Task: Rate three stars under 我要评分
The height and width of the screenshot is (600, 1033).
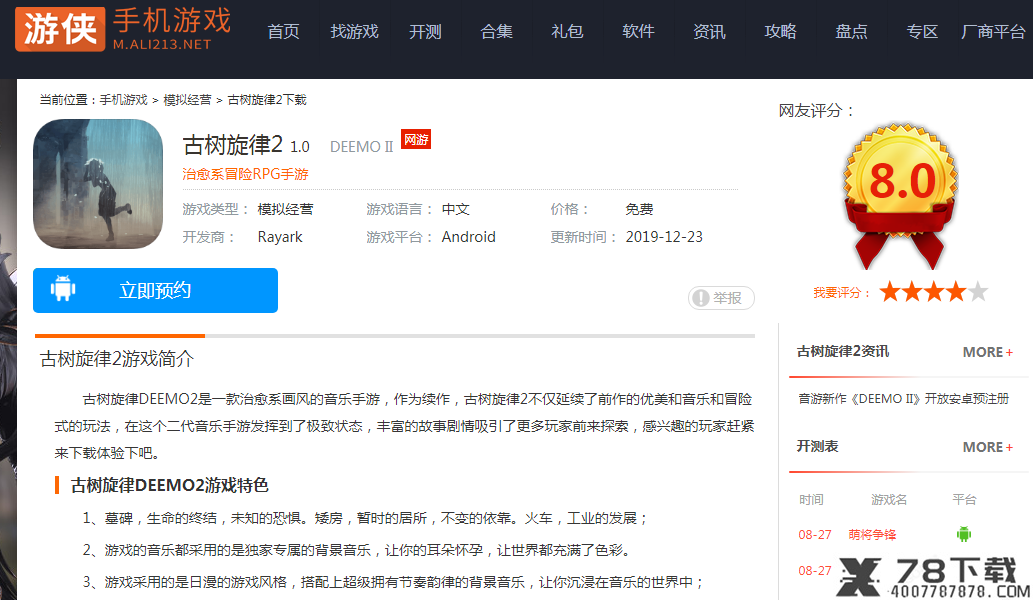Action: [x=934, y=291]
